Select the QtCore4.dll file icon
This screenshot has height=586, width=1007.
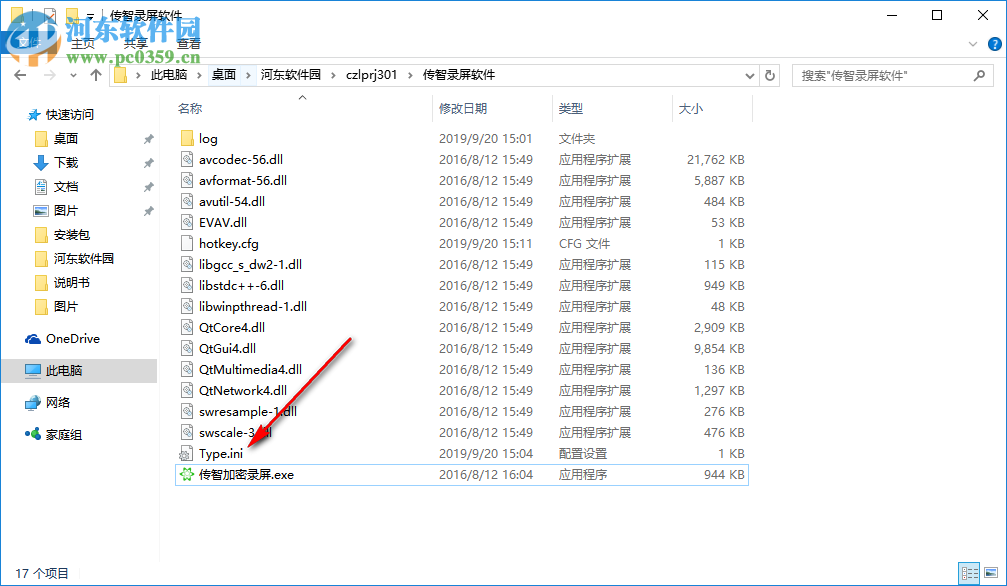point(188,327)
